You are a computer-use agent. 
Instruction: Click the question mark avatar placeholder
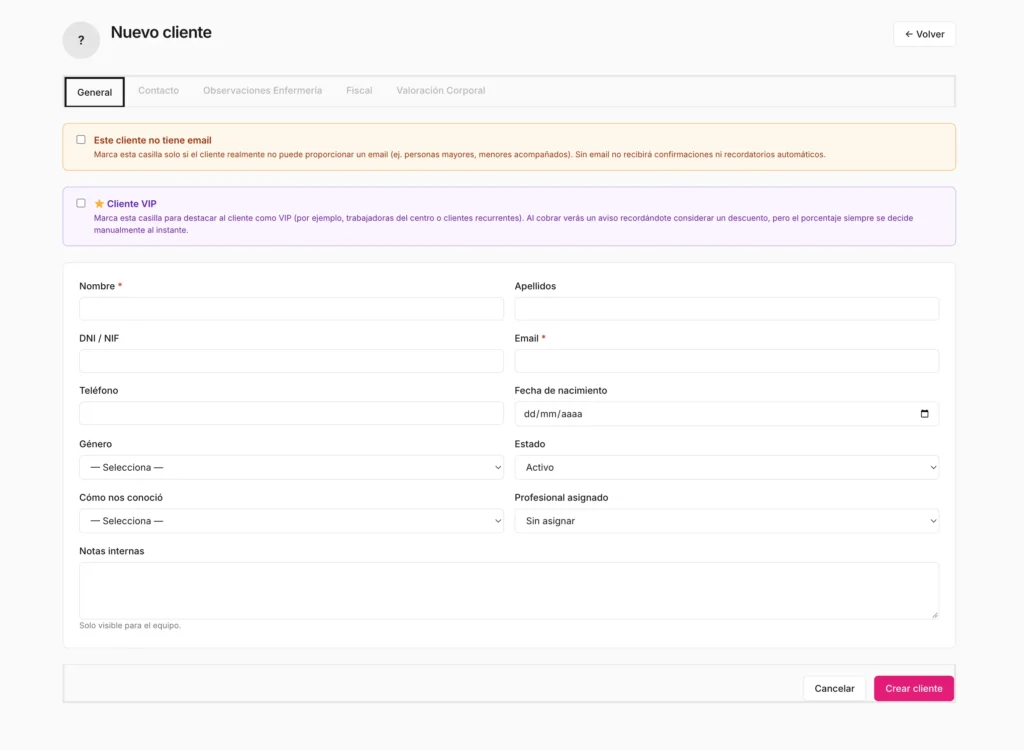[81, 40]
